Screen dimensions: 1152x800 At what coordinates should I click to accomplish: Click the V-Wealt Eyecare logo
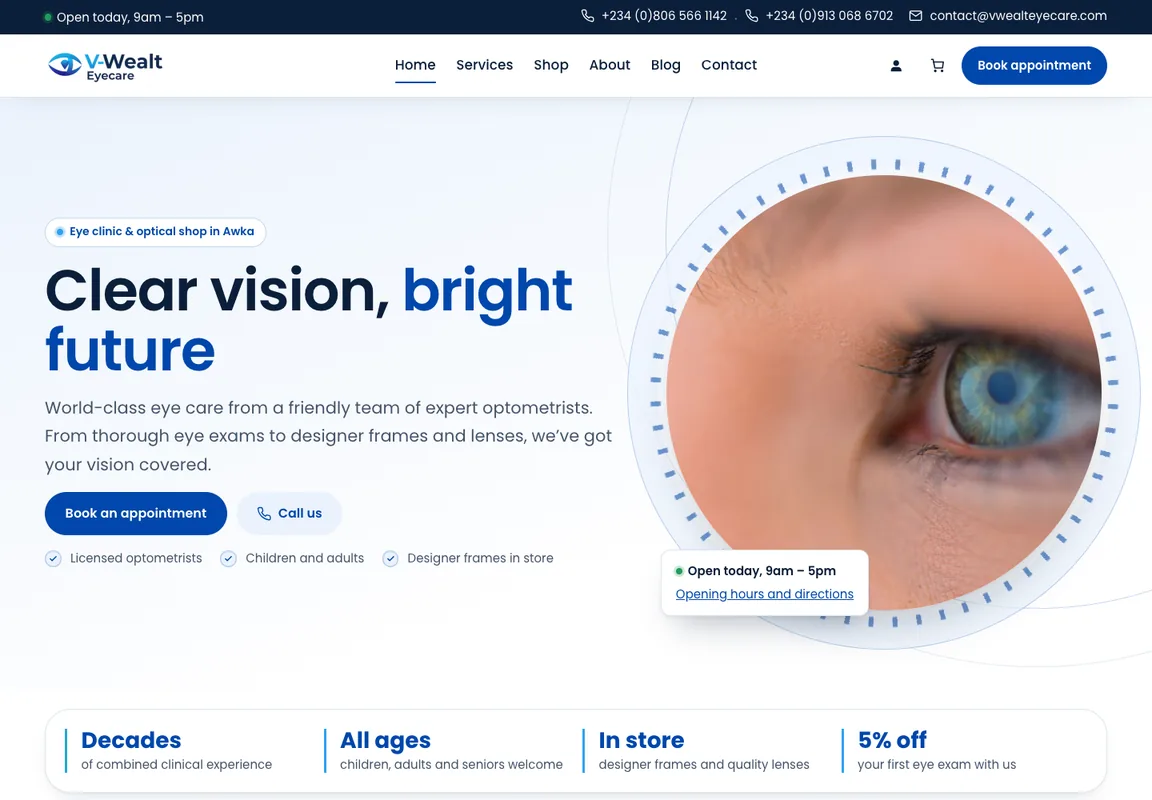(x=105, y=66)
